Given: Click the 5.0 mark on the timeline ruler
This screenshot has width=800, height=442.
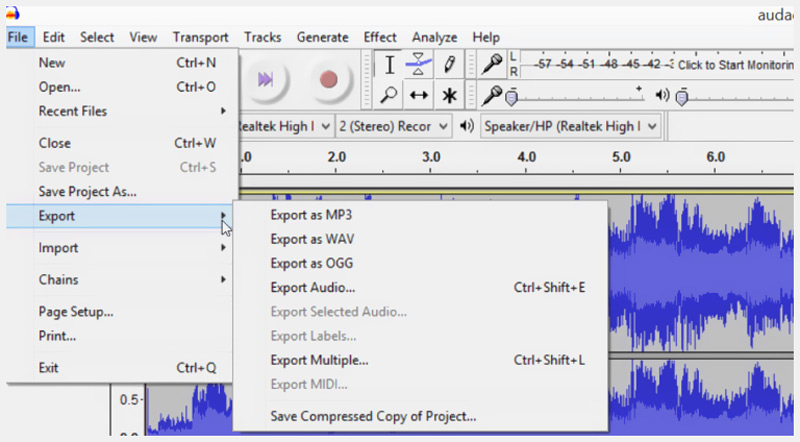Looking at the screenshot, I should click(621, 157).
